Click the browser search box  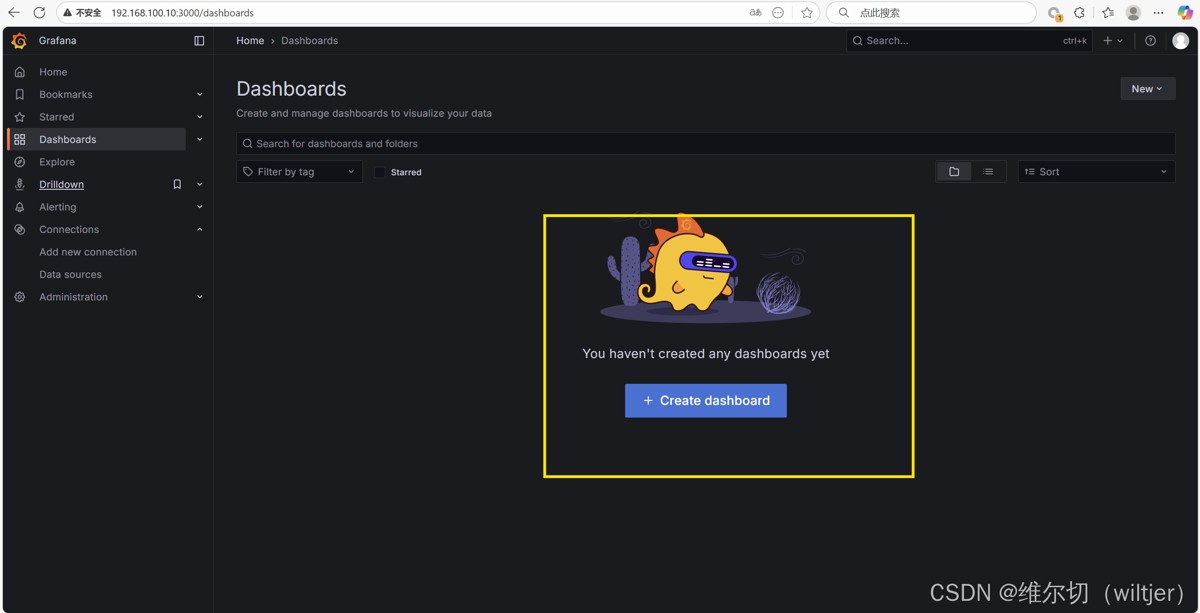click(932, 13)
